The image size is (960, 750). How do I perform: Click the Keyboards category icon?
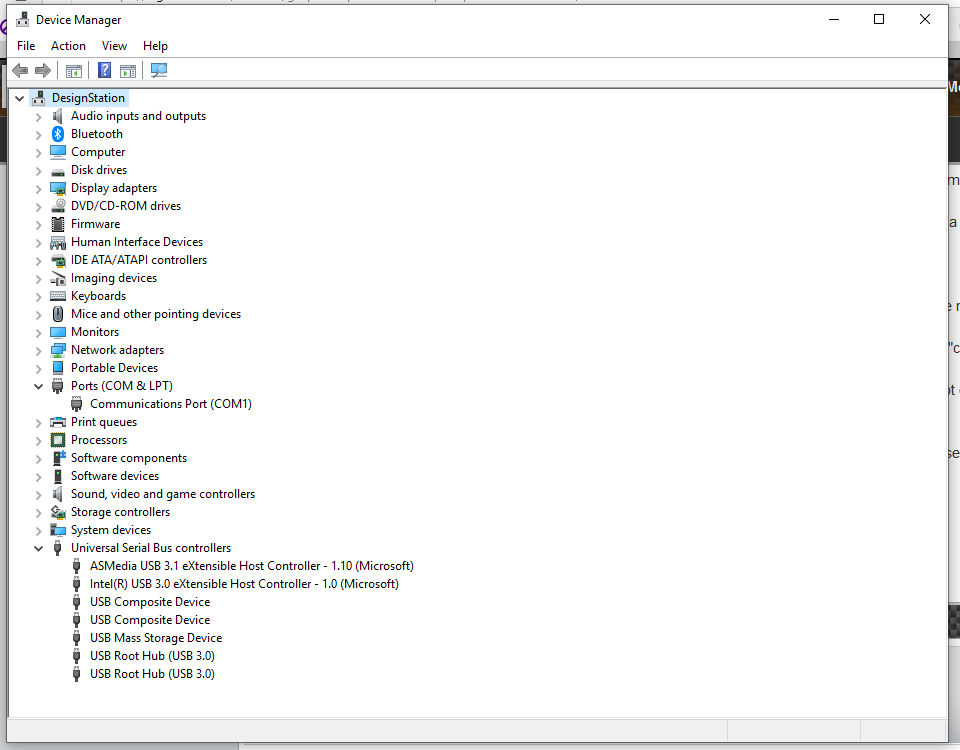tap(58, 296)
